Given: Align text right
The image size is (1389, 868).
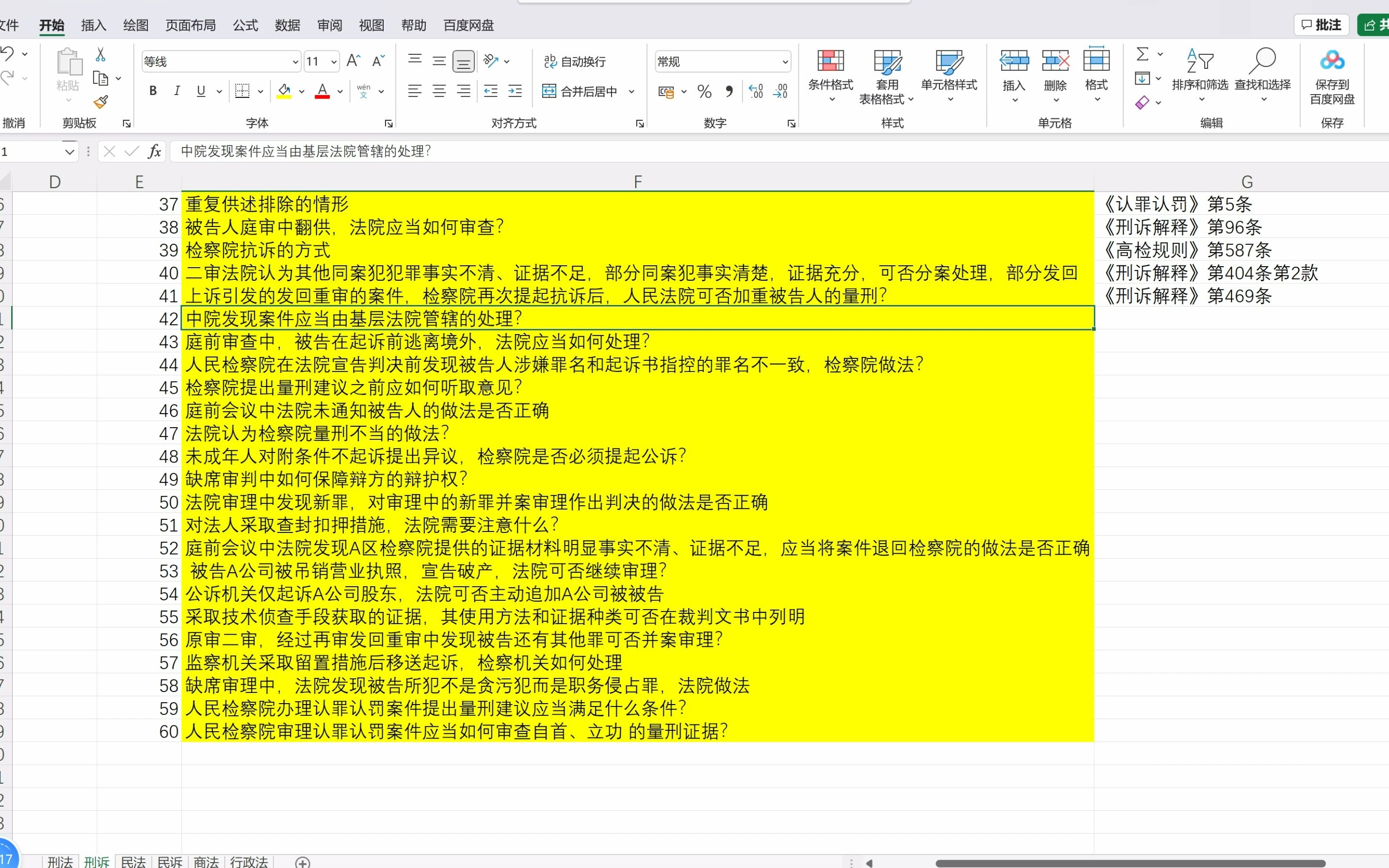Looking at the screenshot, I should point(463,91).
